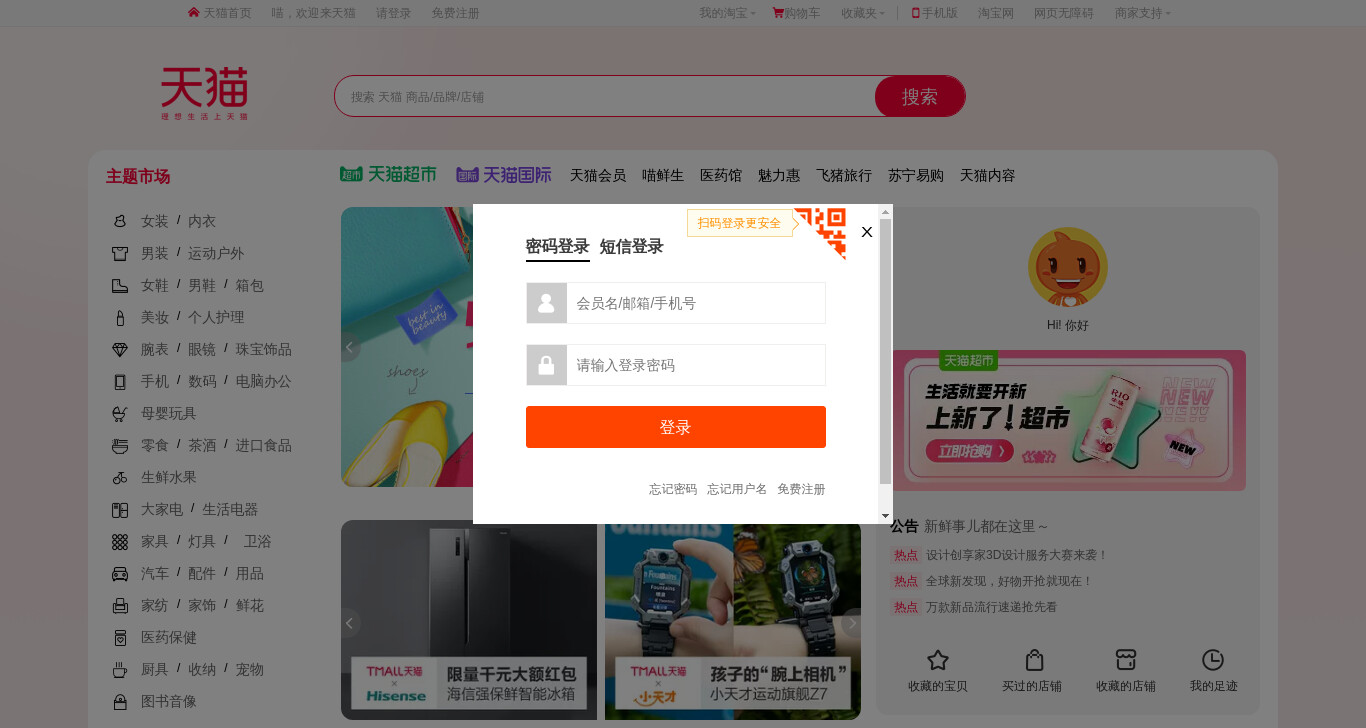
Task: Click the 天猫 logo
Action: 204,94
